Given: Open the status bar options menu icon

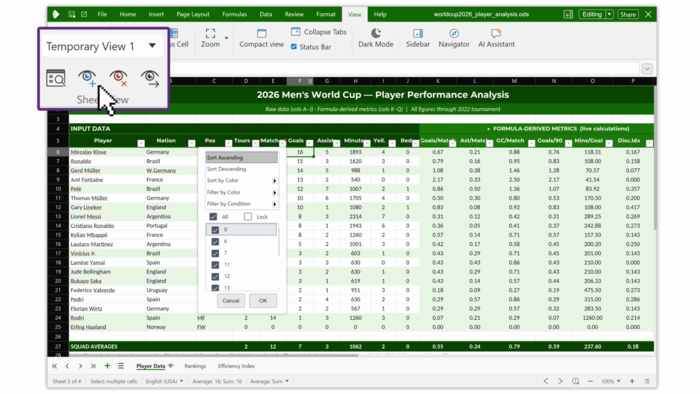Looking at the screenshot, I should pos(647,381).
